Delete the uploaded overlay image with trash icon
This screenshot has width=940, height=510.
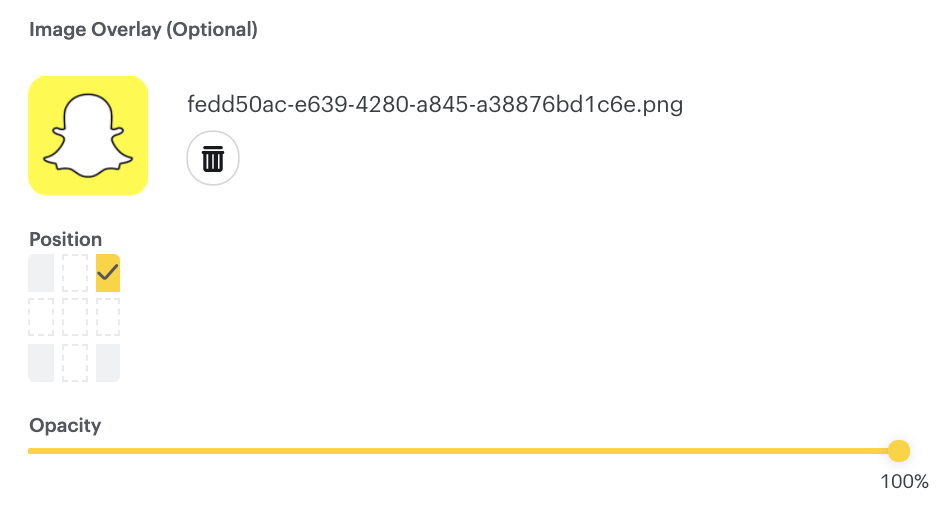213,158
